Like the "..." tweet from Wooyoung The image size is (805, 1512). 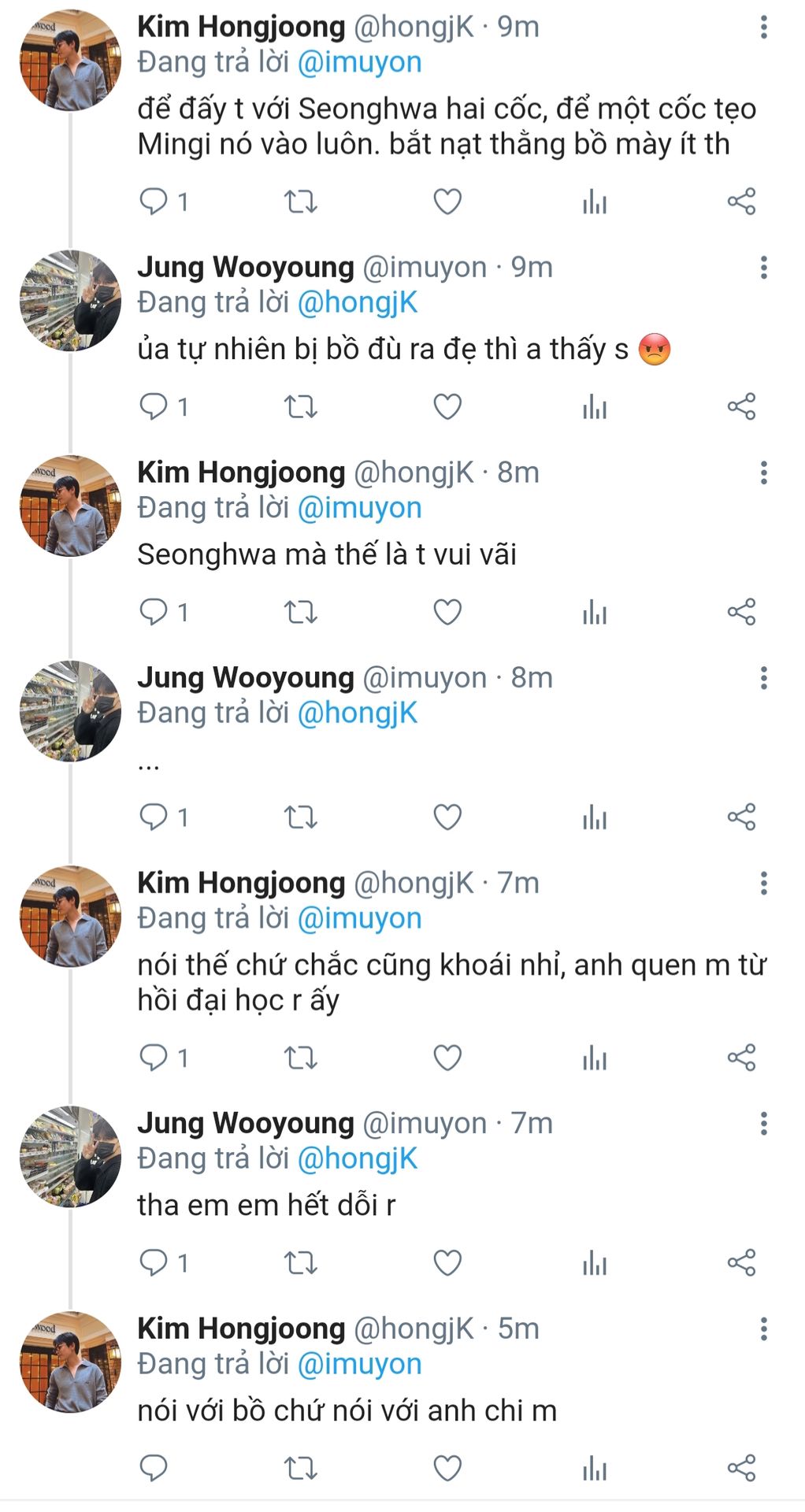[x=447, y=817]
